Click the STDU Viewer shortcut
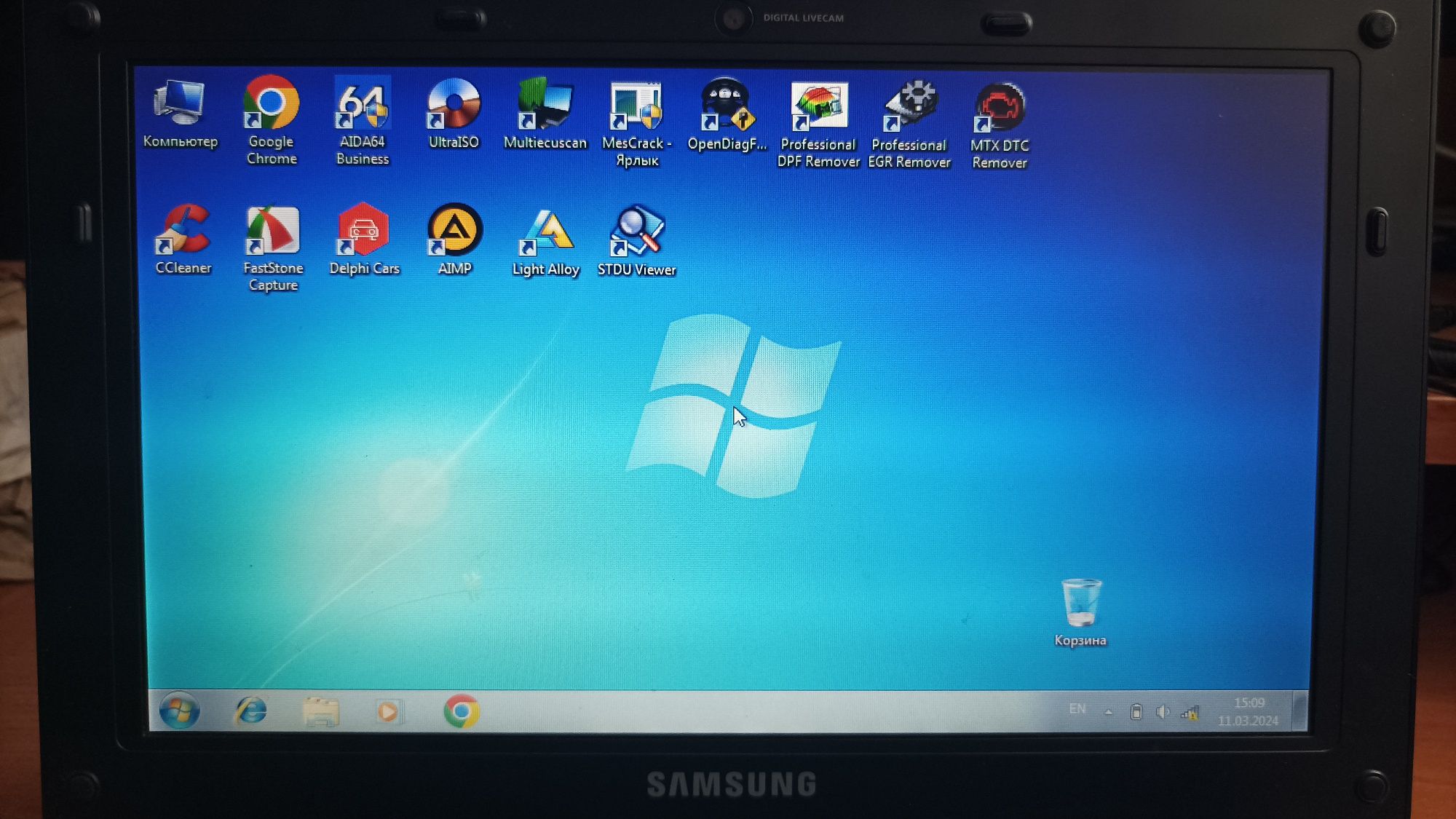Image resolution: width=1456 pixels, height=819 pixels. click(636, 241)
